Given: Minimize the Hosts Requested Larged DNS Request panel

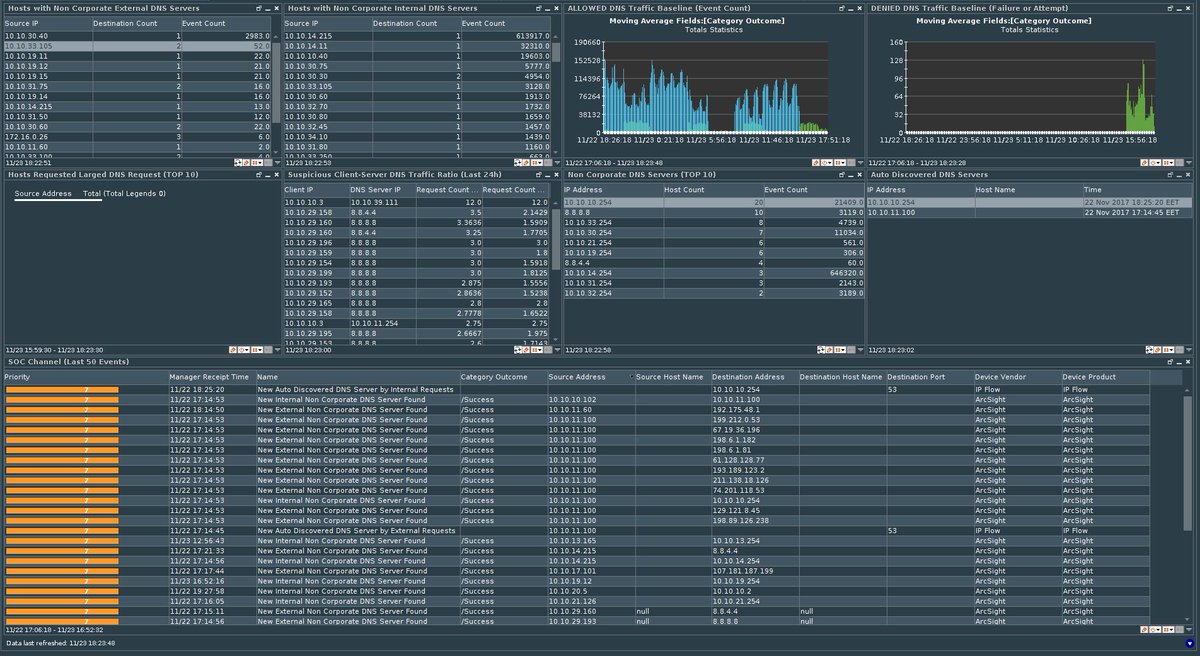Looking at the screenshot, I should tap(268, 176).
